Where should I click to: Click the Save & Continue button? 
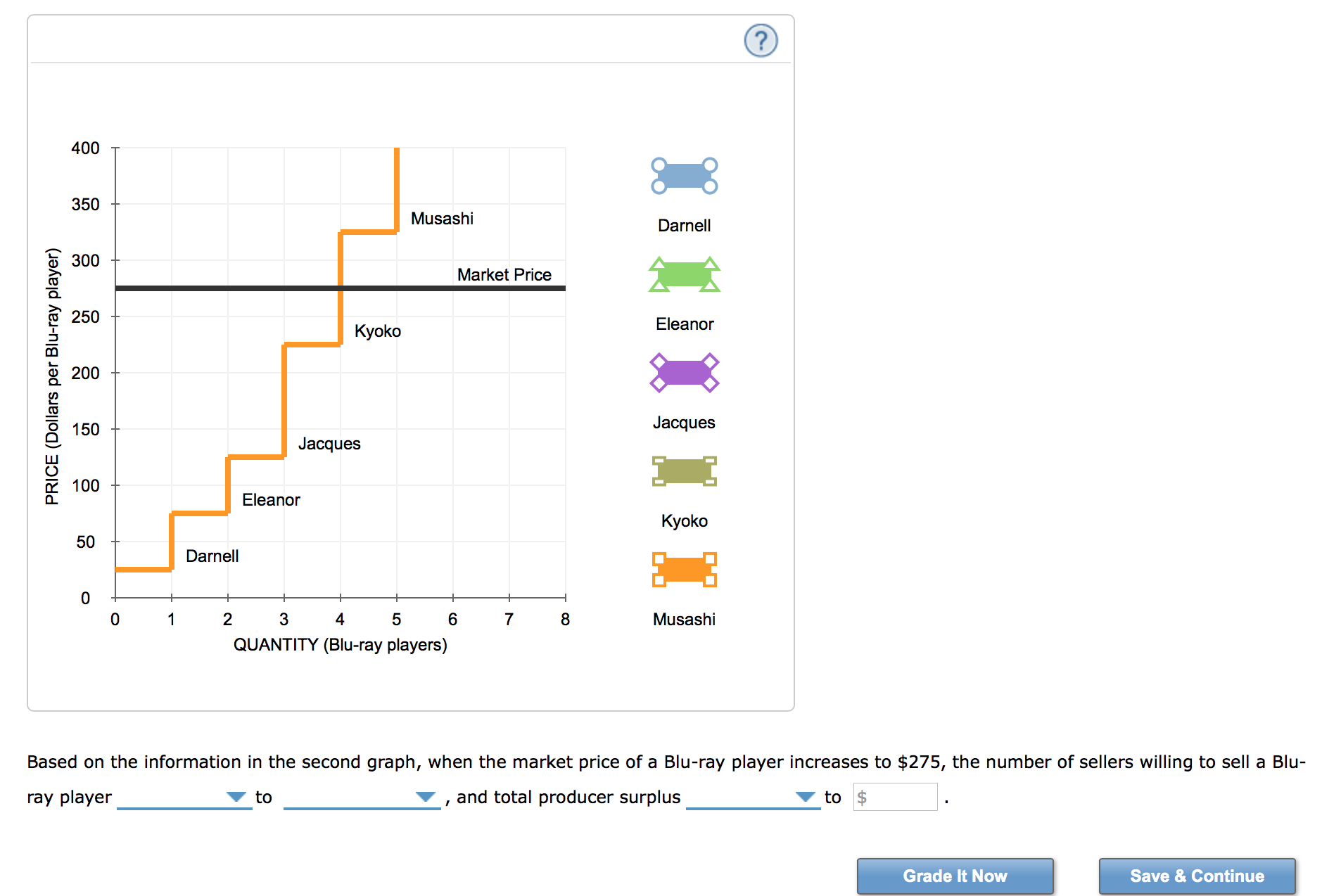(x=1197, y=876)
